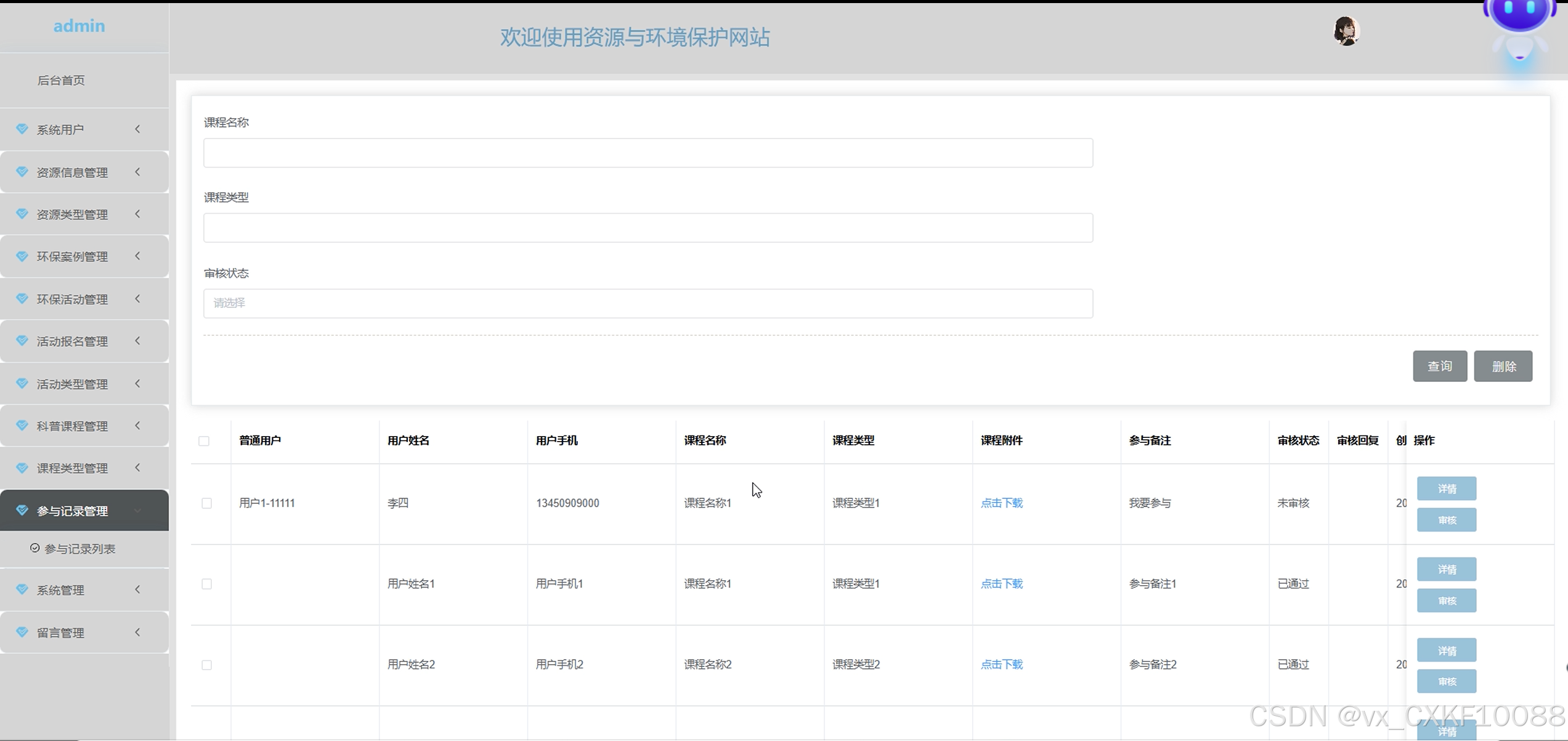Click 审核 button for 用户姓名1 row

1446,601
